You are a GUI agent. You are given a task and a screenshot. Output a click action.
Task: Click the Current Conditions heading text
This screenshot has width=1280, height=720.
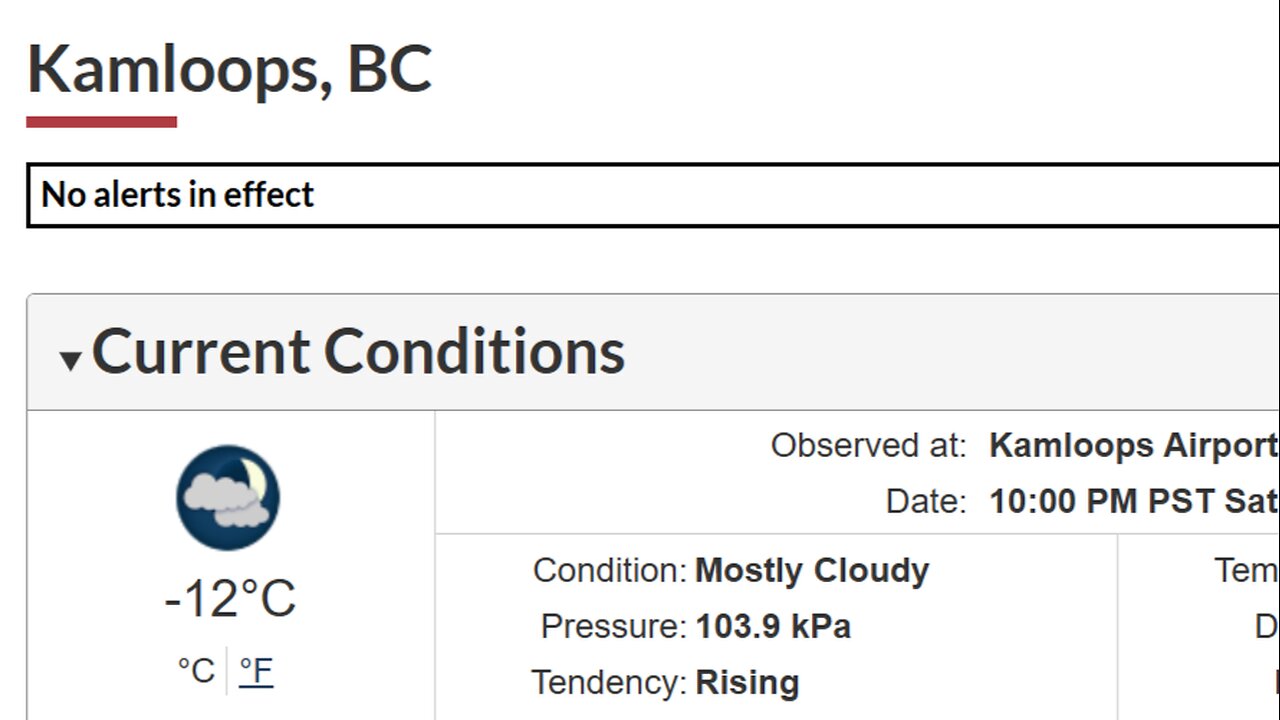coord(358,352)
